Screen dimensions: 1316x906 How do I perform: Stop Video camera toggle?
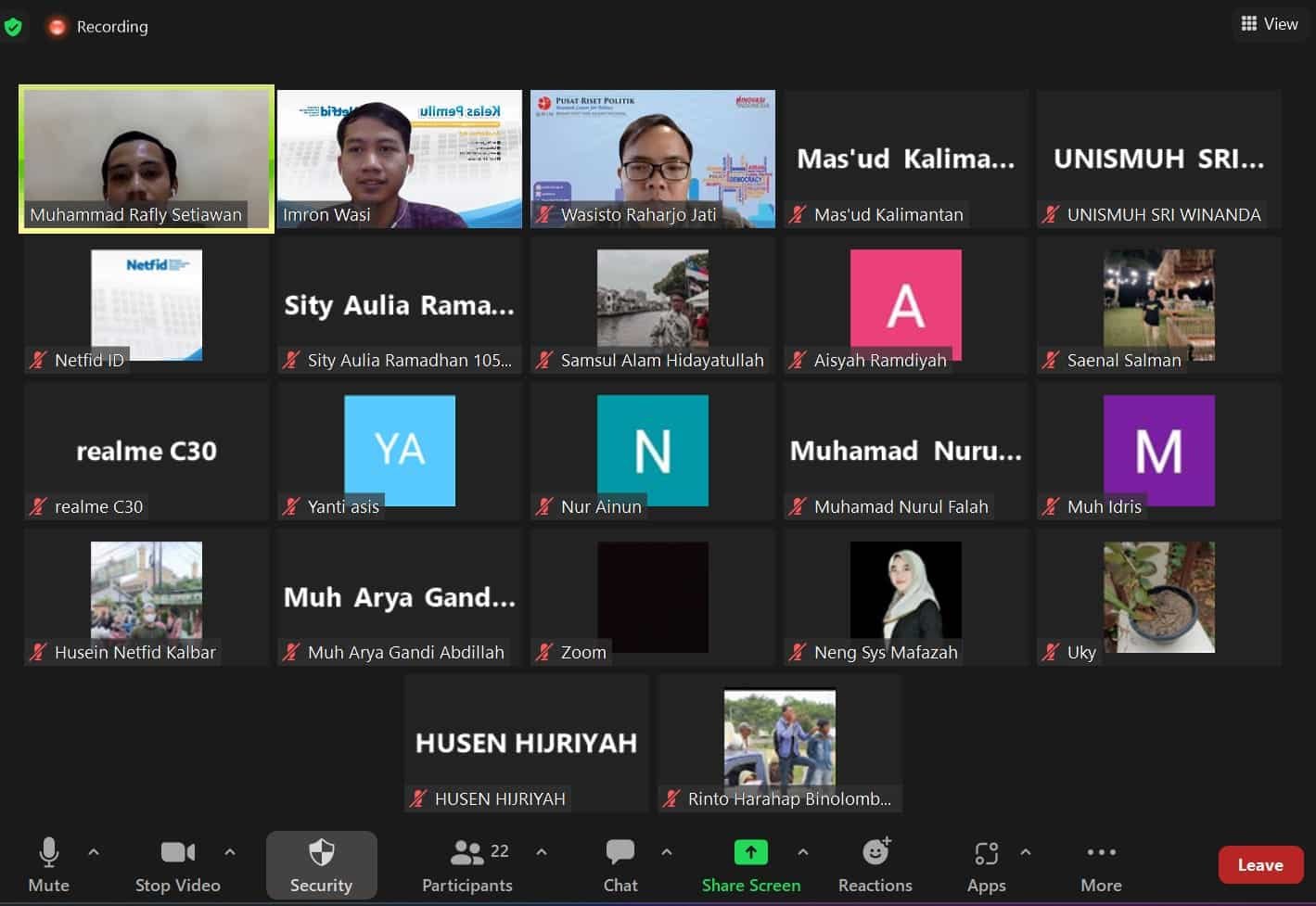pyautogui.click(x=177, y=865)
